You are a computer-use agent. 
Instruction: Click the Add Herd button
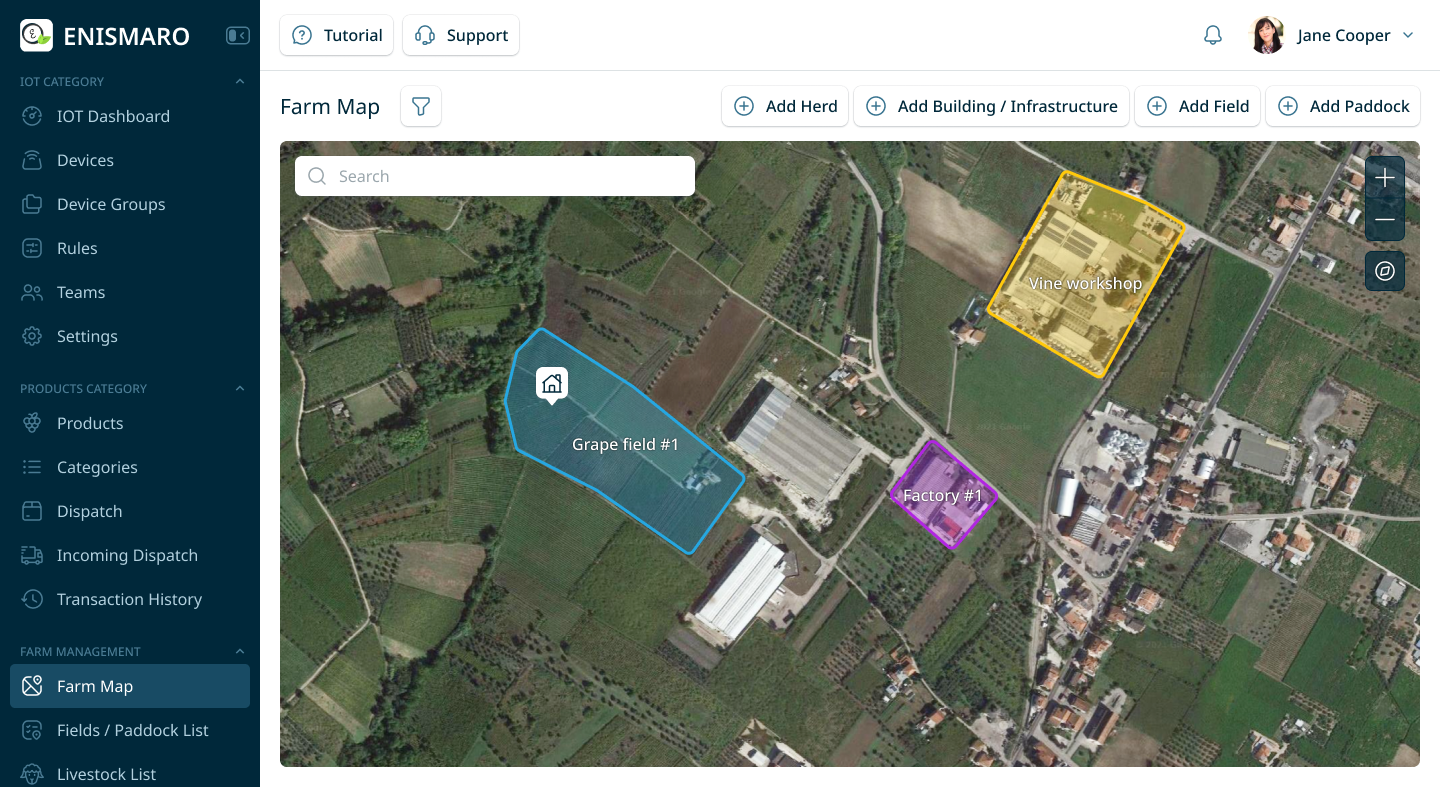pyautogui.click(x=785, y=106)
